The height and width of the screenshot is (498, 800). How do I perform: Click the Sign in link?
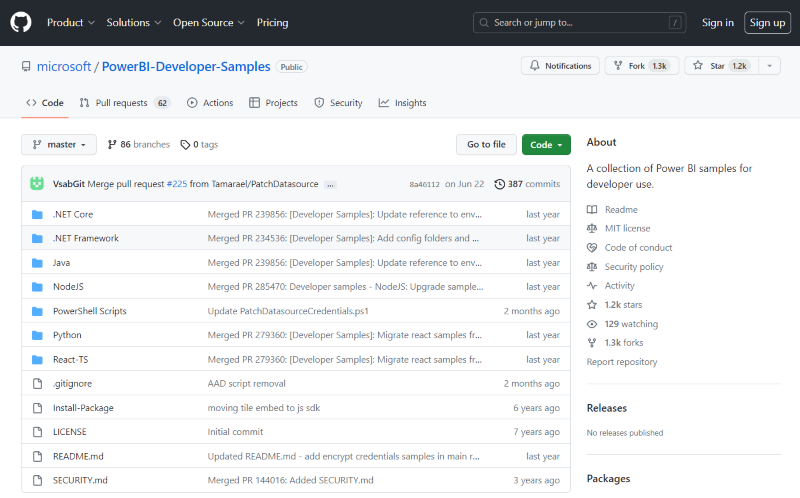(x=717, y=22)
